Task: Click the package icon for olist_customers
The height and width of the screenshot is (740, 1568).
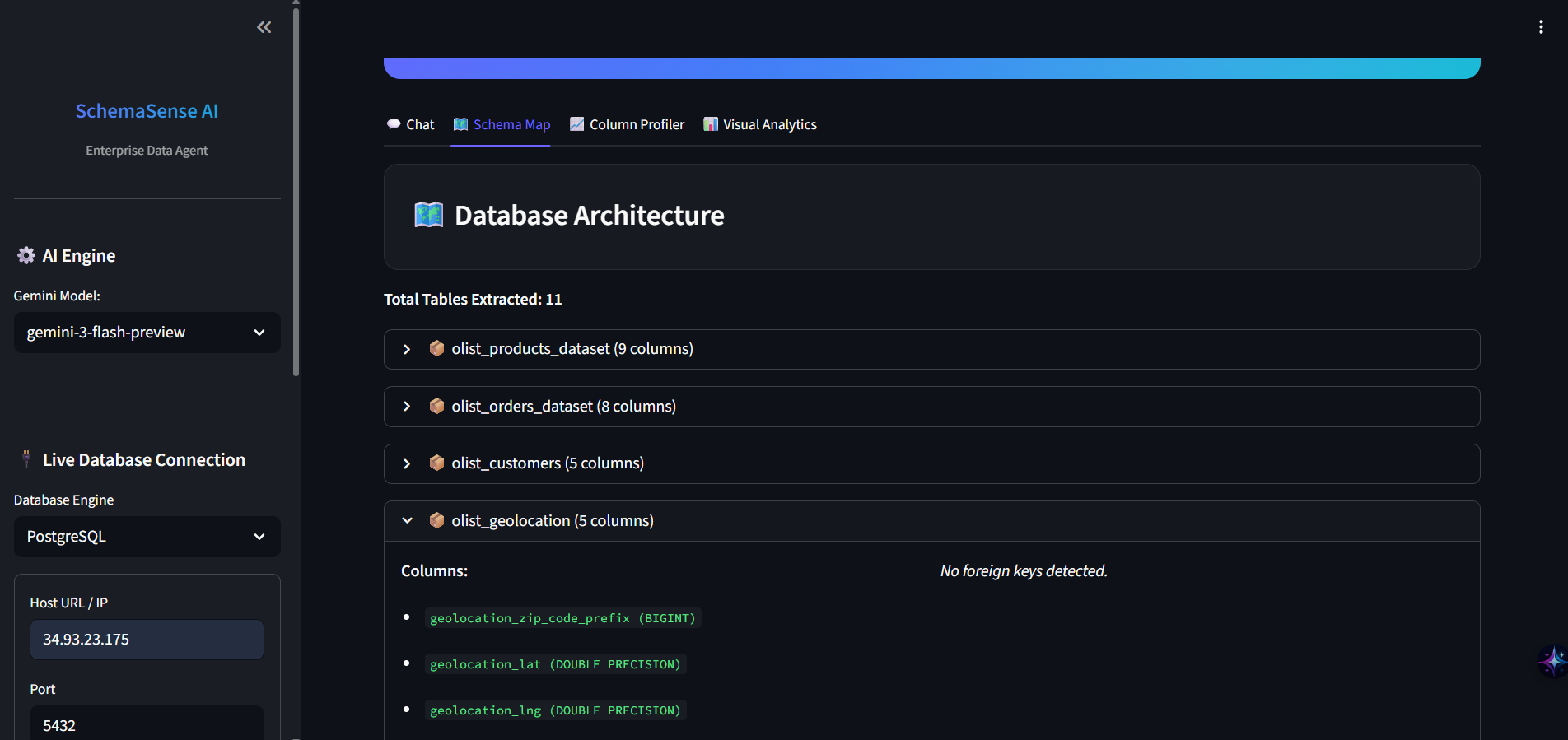Action: [x=437, y=463]
